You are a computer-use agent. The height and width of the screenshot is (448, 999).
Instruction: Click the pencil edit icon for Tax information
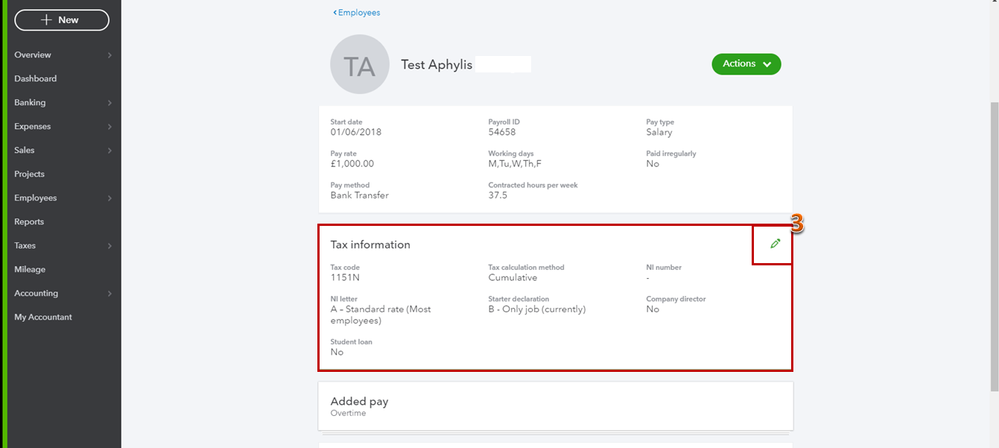click(x=774, y=244)
